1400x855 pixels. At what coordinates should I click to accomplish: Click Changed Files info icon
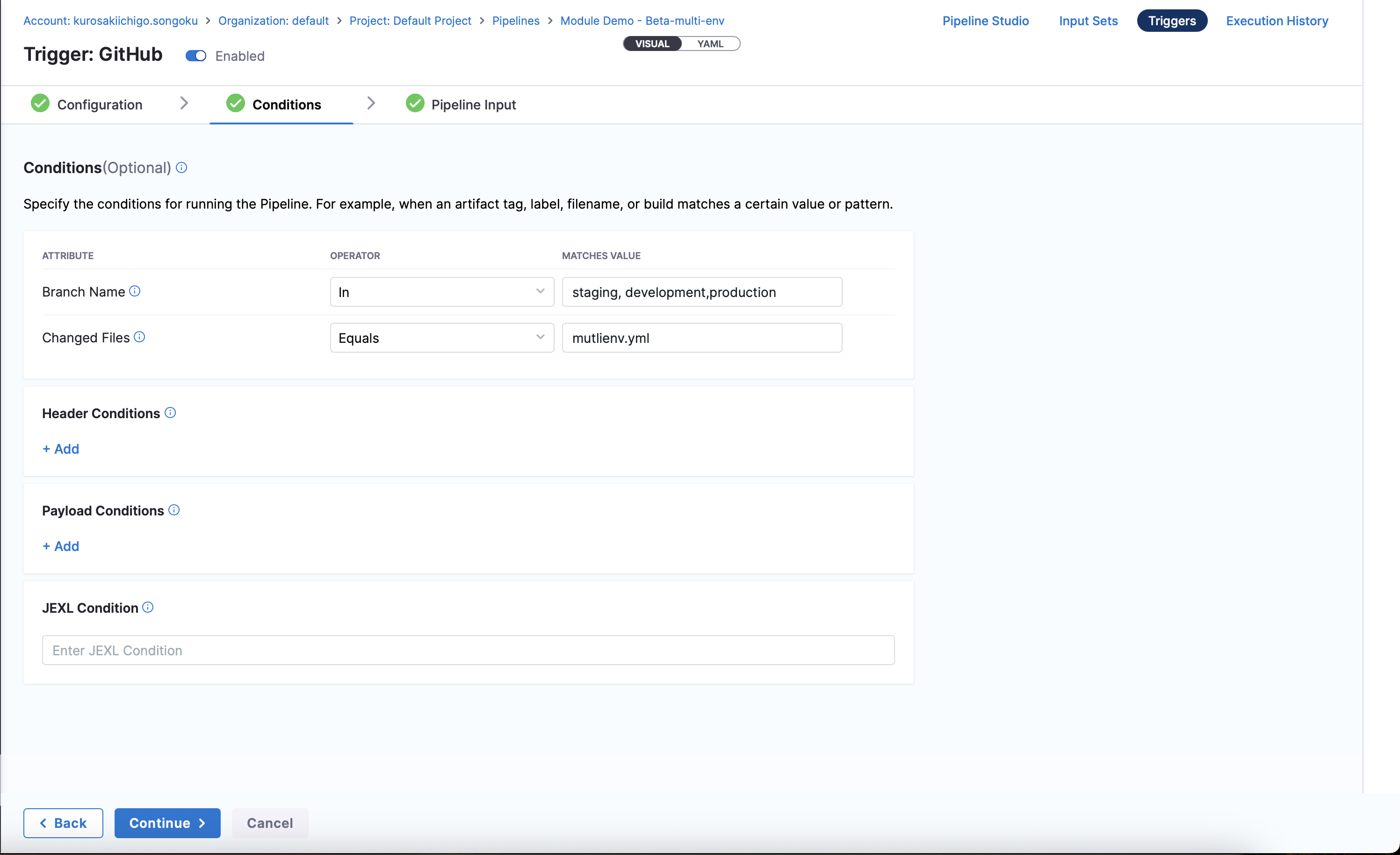[x=139, y=337]
